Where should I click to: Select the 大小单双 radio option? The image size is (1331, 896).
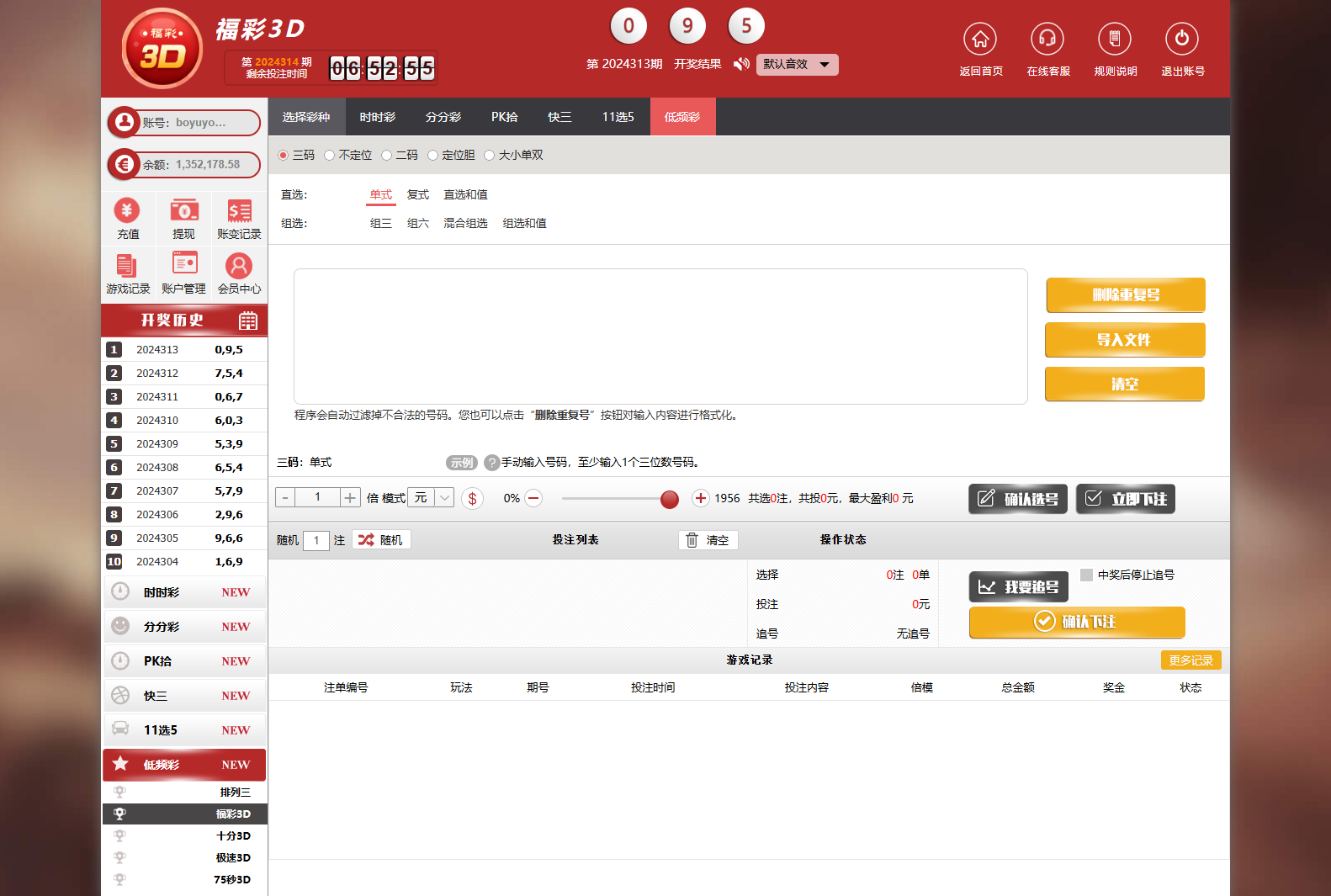[x=490, y=156]
